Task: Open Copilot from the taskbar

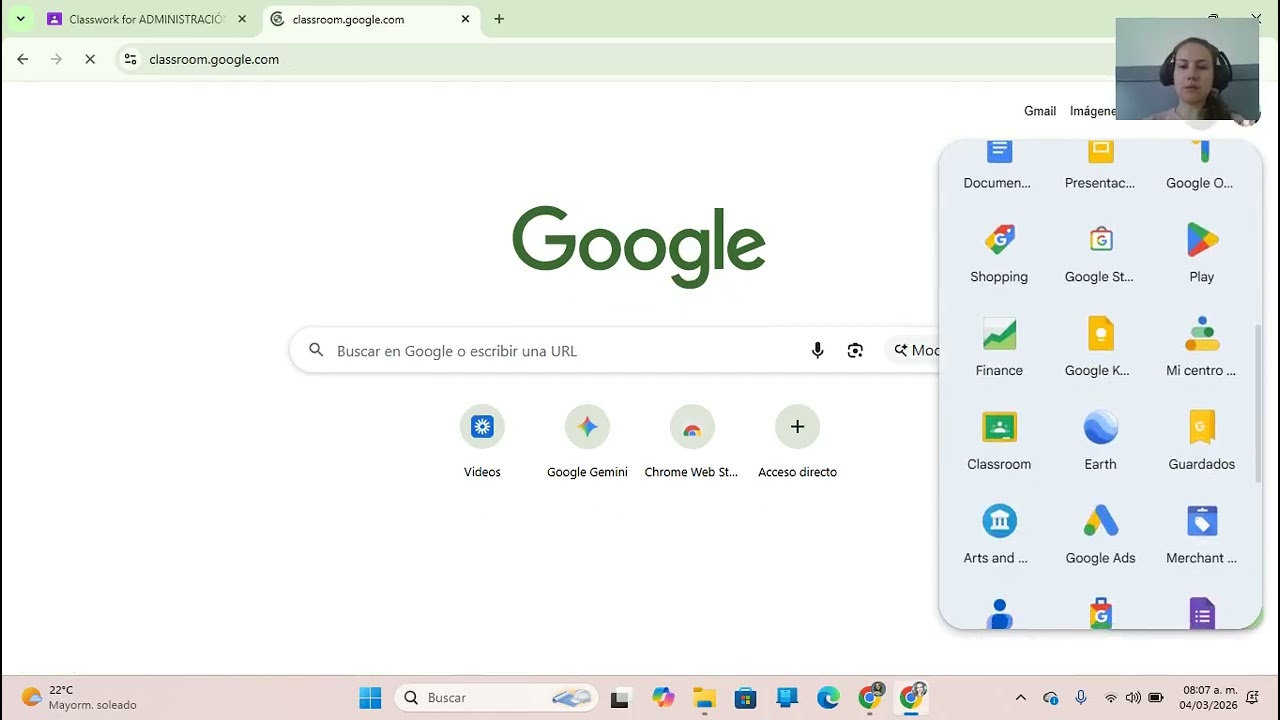Action: pos(663,698)
